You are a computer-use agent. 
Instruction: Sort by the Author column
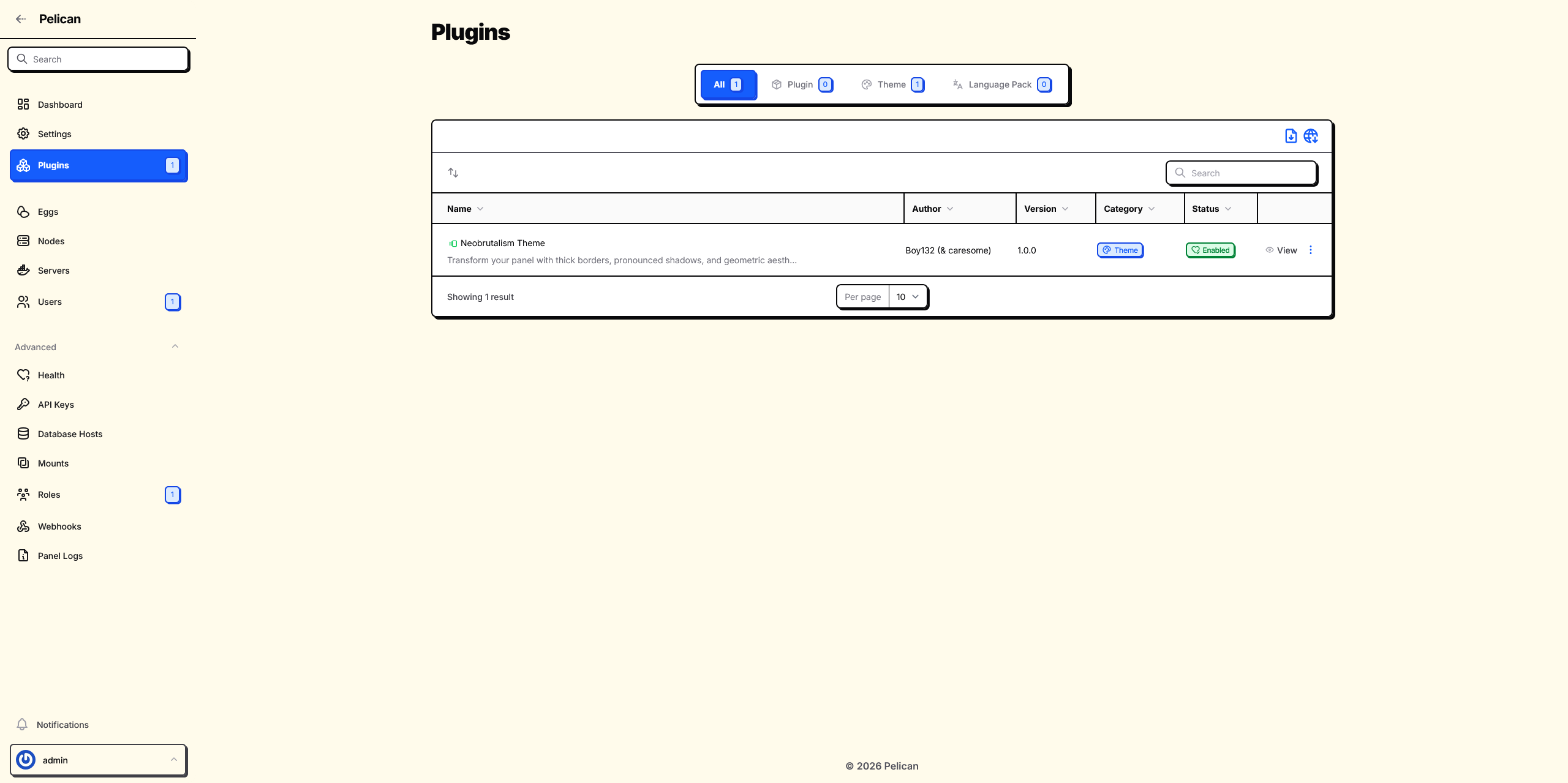click(x=932, y=209)
